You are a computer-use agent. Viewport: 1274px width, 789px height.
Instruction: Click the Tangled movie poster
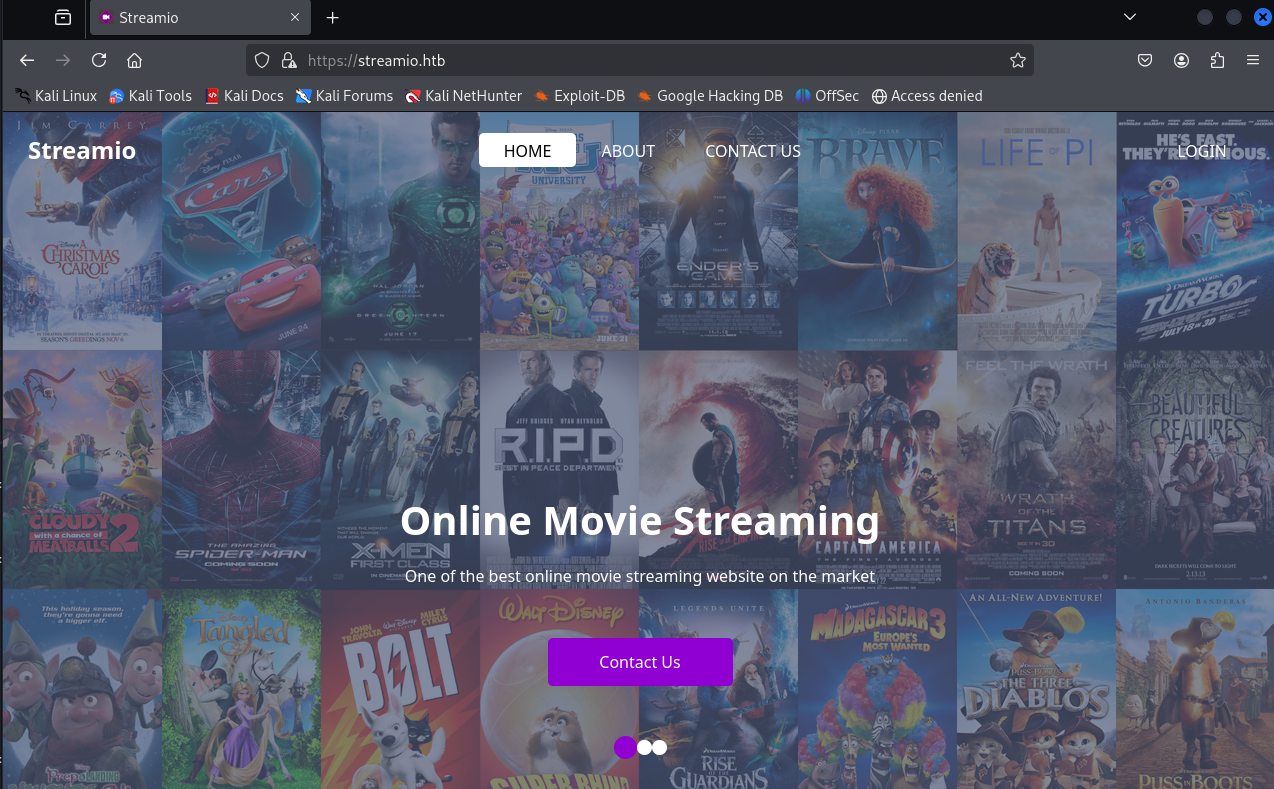coord(241,689)
